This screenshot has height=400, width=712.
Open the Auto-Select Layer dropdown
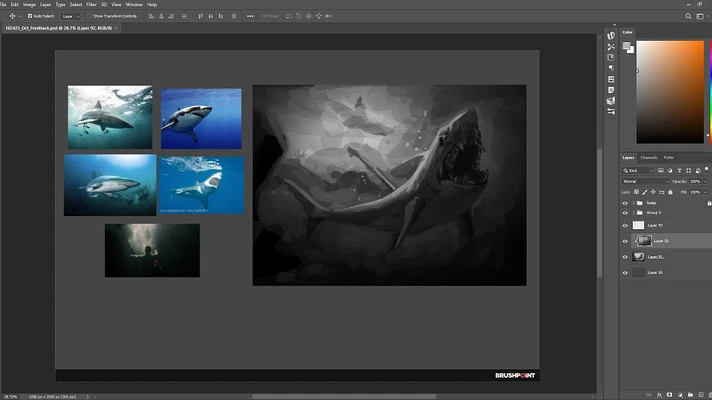pyautogui.click(x=71, y=16)
